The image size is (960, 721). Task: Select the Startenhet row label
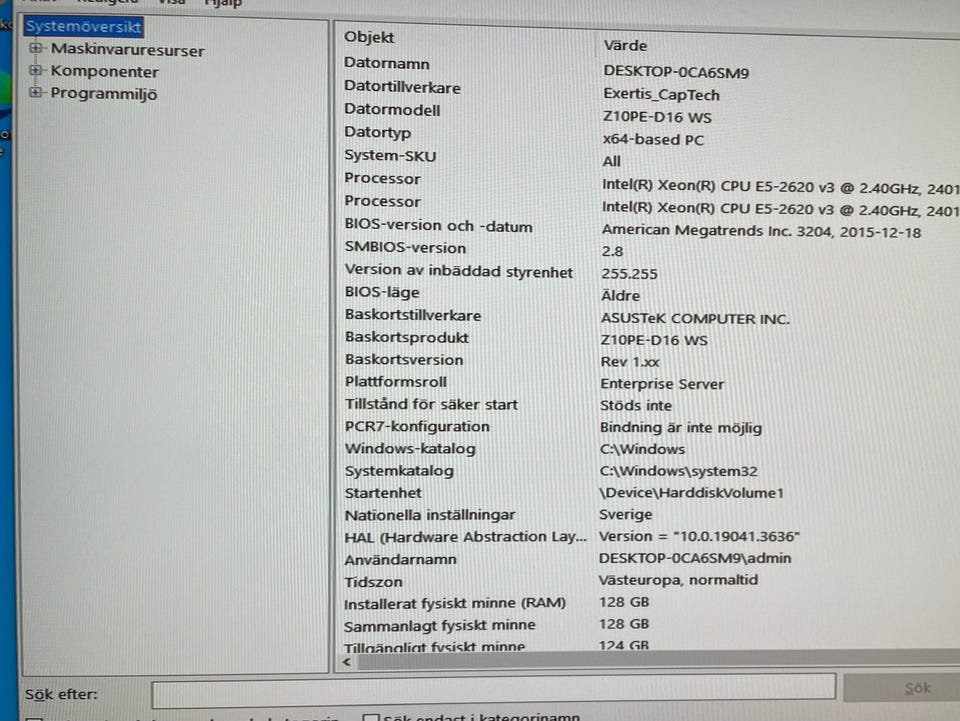(x=383, y=493)
